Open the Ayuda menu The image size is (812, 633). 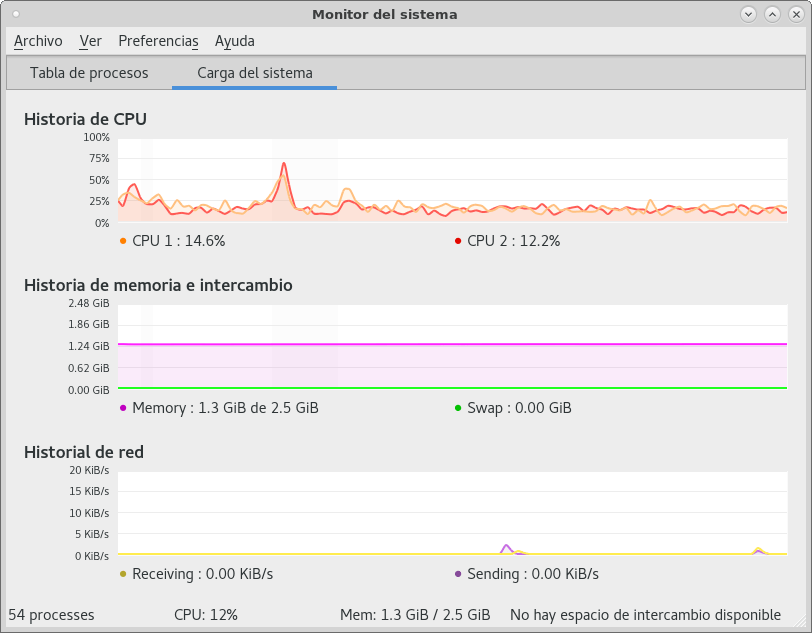pyautogui.click(x=235, y=41)
